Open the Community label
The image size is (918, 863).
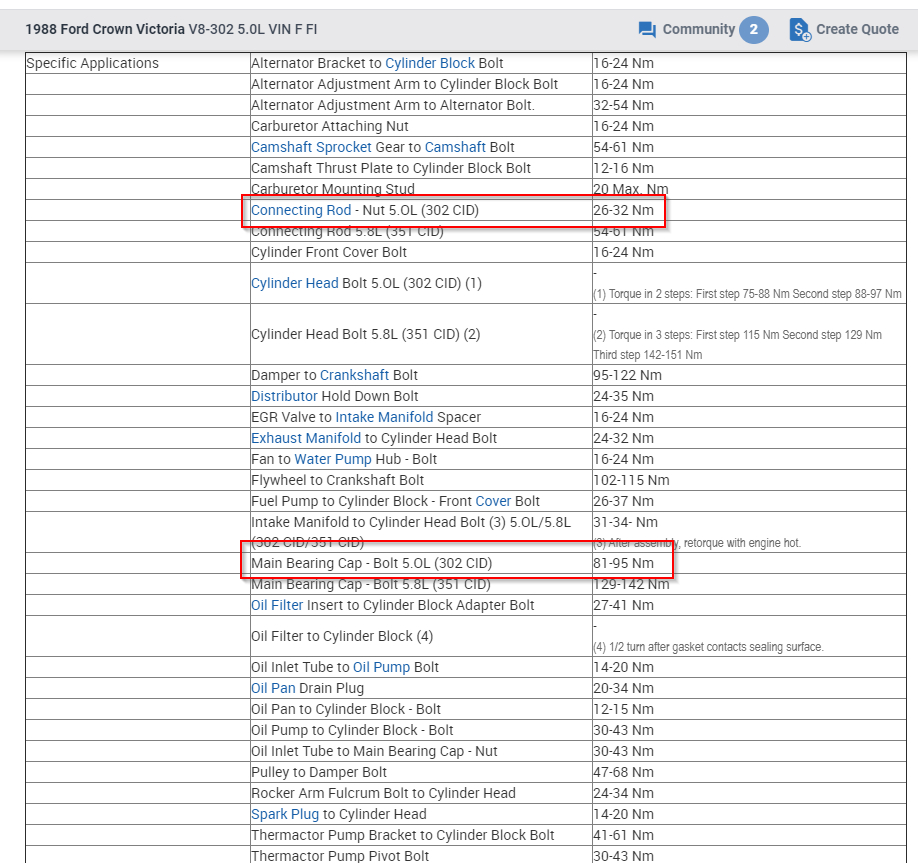[698, 29]
